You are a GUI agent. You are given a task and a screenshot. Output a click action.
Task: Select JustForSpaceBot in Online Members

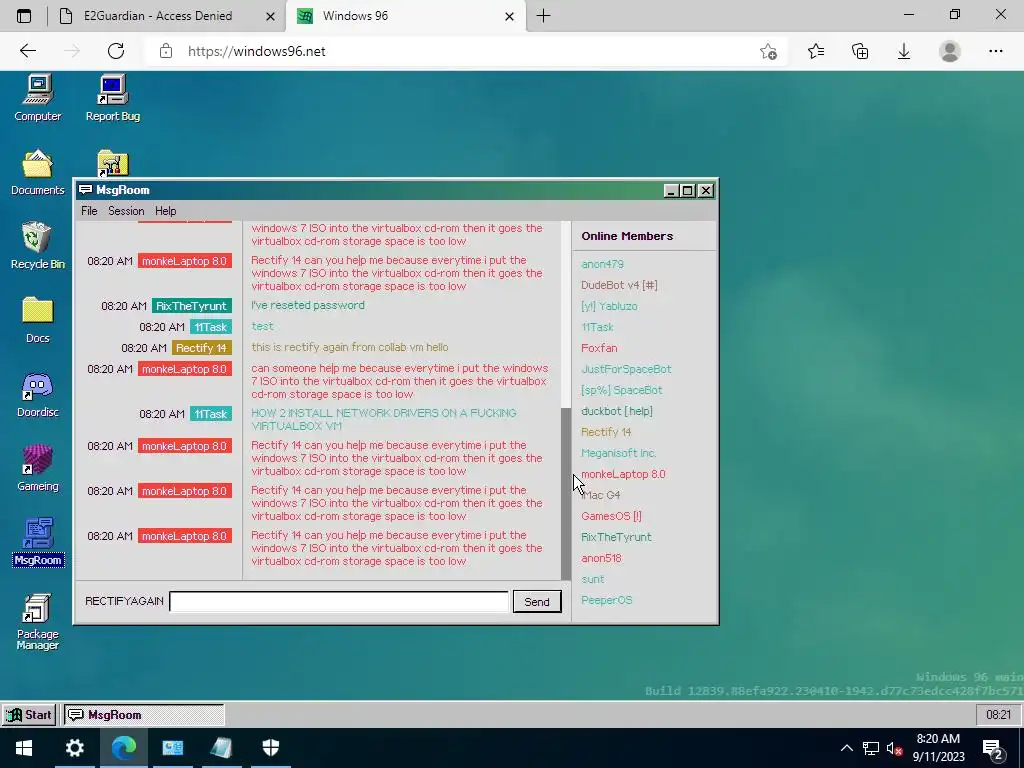(x=626, y=369)
